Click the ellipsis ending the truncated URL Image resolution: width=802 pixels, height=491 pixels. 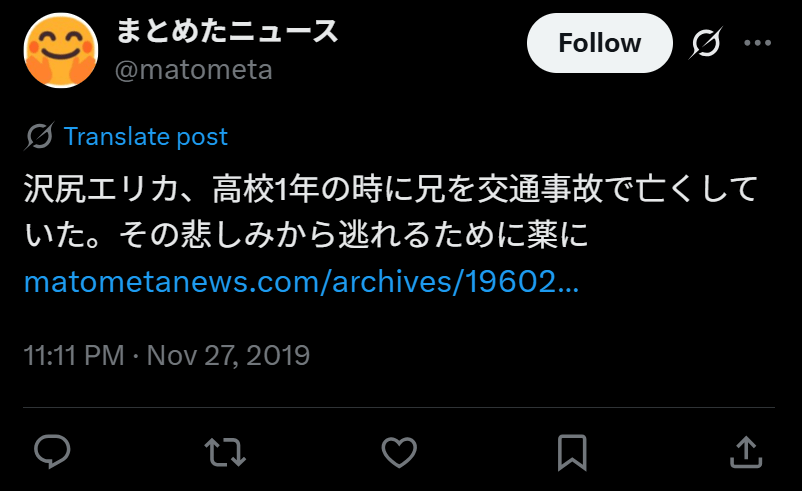568,282
